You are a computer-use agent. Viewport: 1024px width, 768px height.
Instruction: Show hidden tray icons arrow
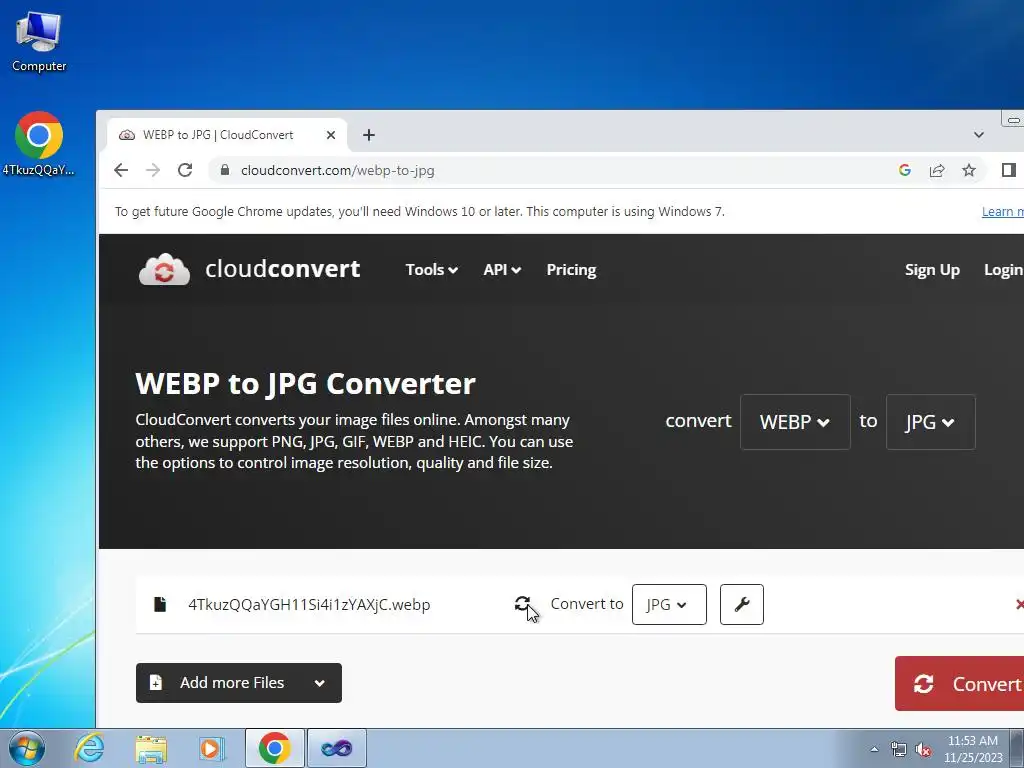[x=874, y=749]
